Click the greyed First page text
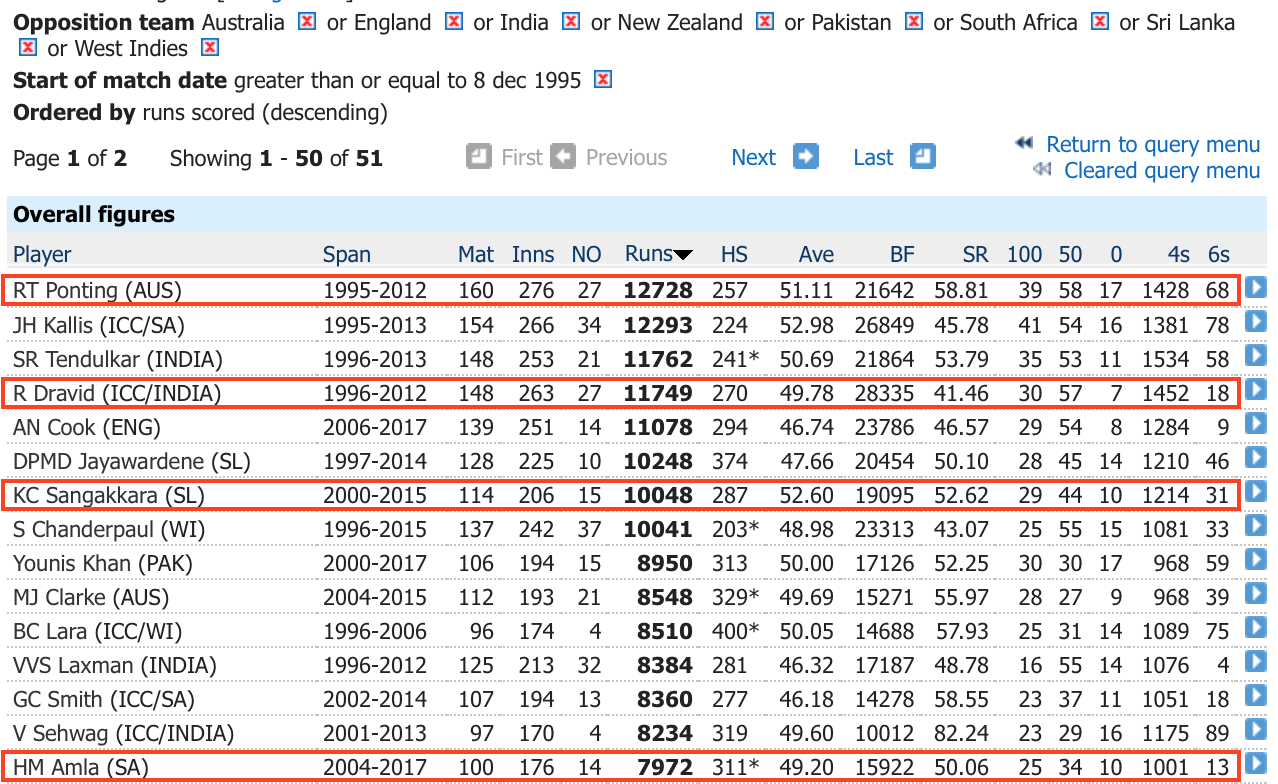This screenshot has width=1278, height=784. (522, 157)
